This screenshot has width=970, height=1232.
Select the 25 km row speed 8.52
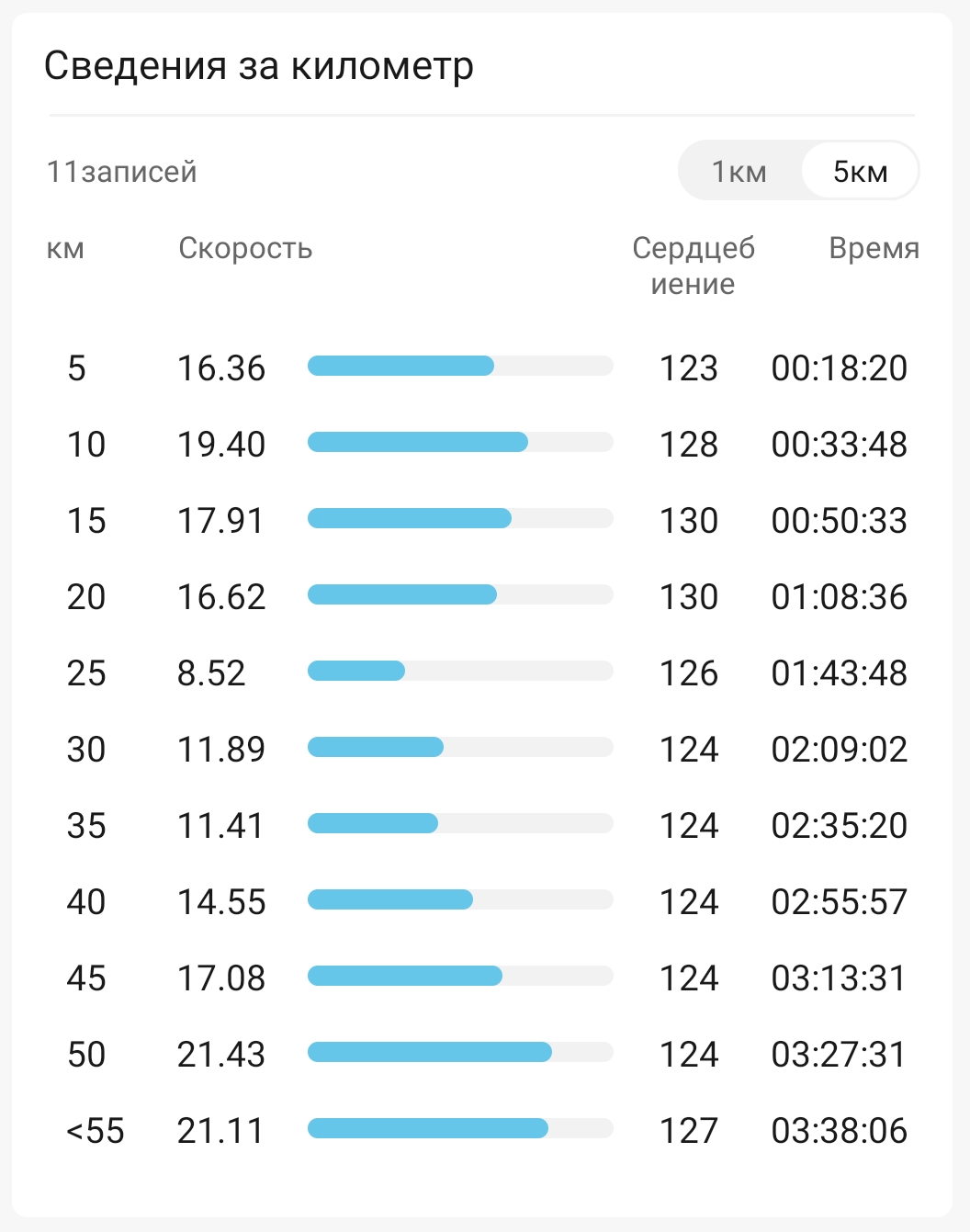click(211, 673)
